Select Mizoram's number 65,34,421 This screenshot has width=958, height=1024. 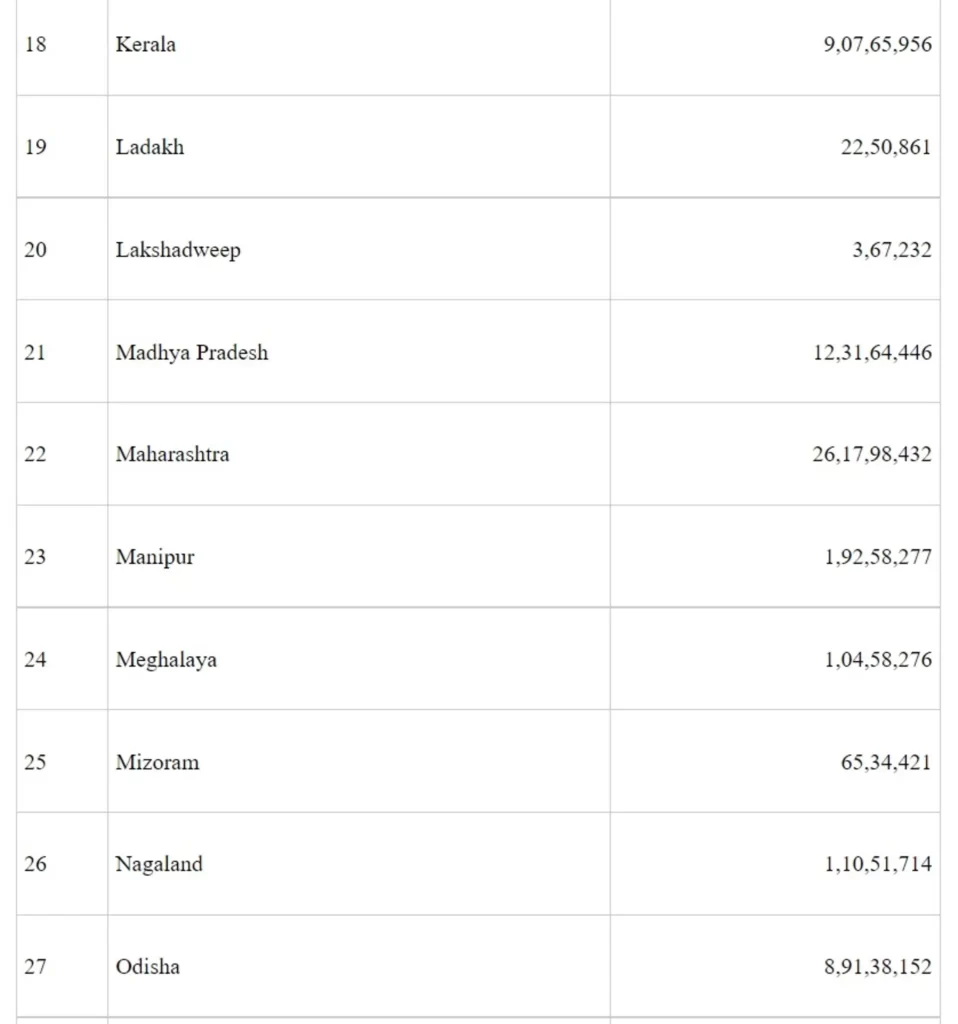click(x=886, y=763)
